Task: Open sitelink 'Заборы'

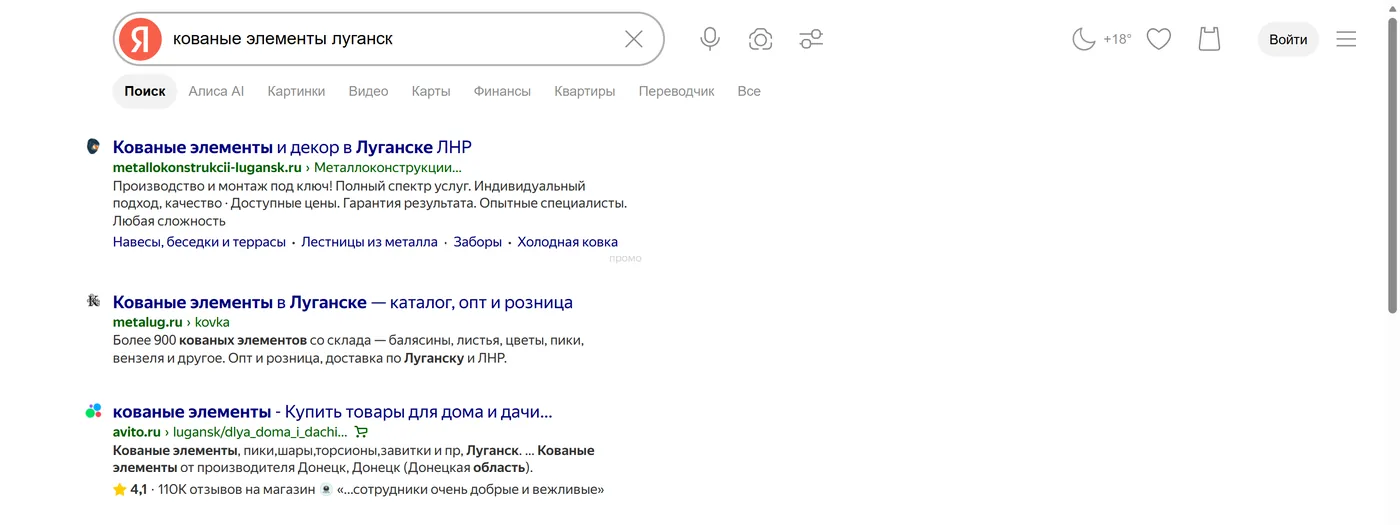Action: pyautogui.click(x=478, y=242)
